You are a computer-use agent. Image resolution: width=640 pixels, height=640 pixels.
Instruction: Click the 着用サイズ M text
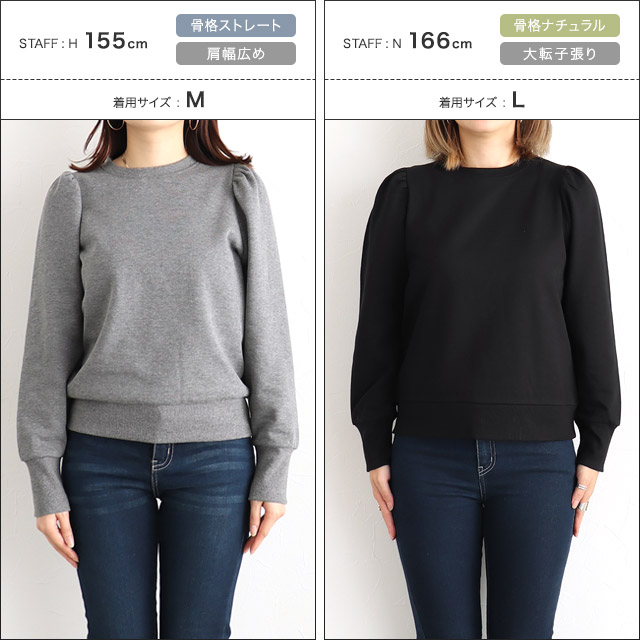coord(158,100)
